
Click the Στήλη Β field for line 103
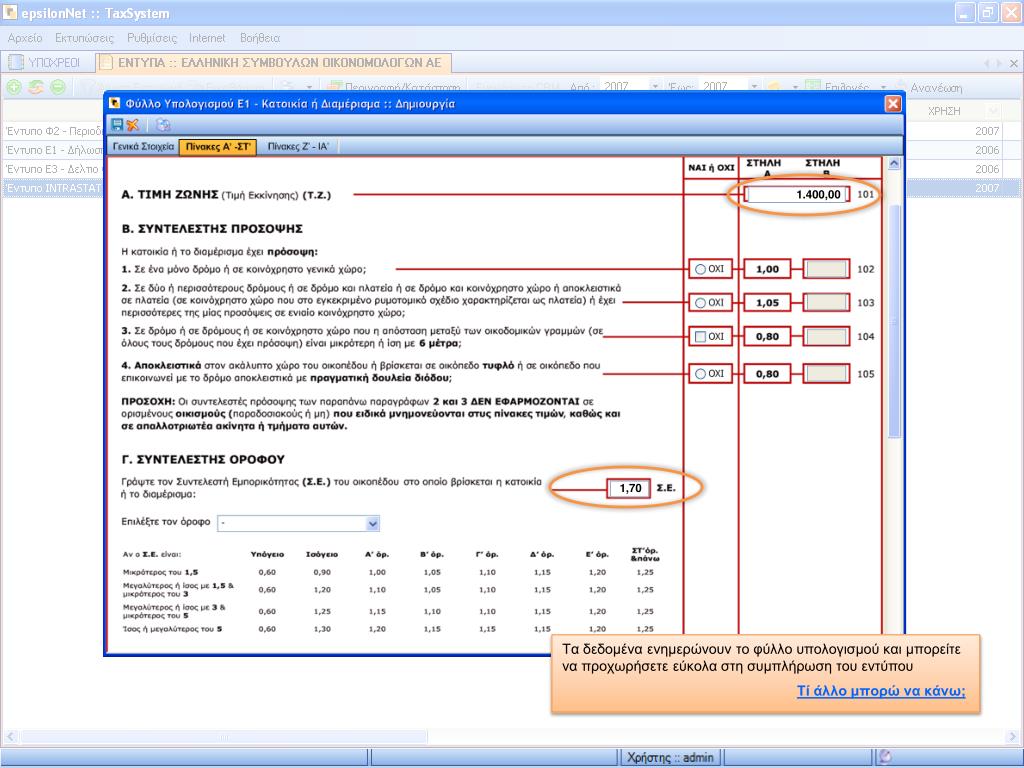826,303
